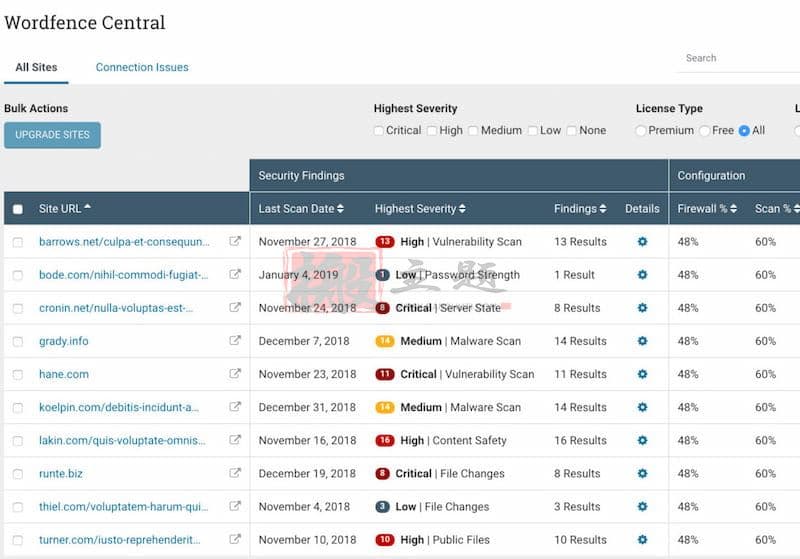Click the dark red 11 severity badge
Screen dimensions: 800x559
click(x=385, y=374)
